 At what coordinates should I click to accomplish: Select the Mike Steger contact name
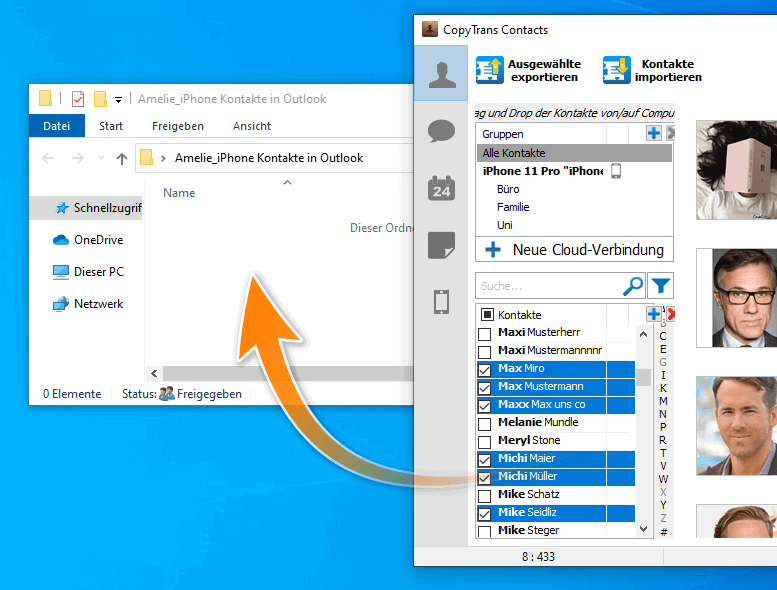click(x=528, y=530)
